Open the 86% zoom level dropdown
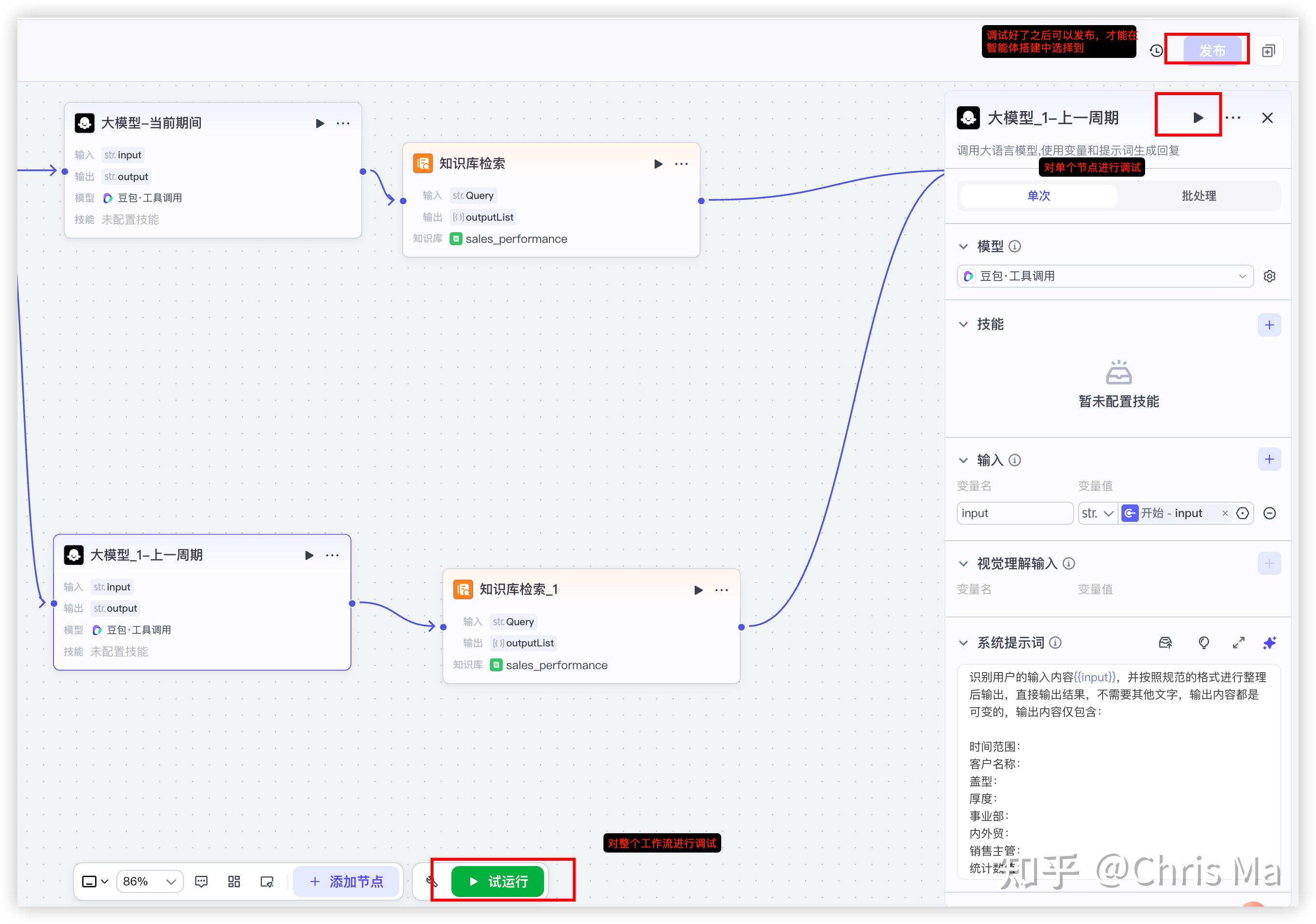This screenshot has height=924, width=1316. (x=150, y=881)
